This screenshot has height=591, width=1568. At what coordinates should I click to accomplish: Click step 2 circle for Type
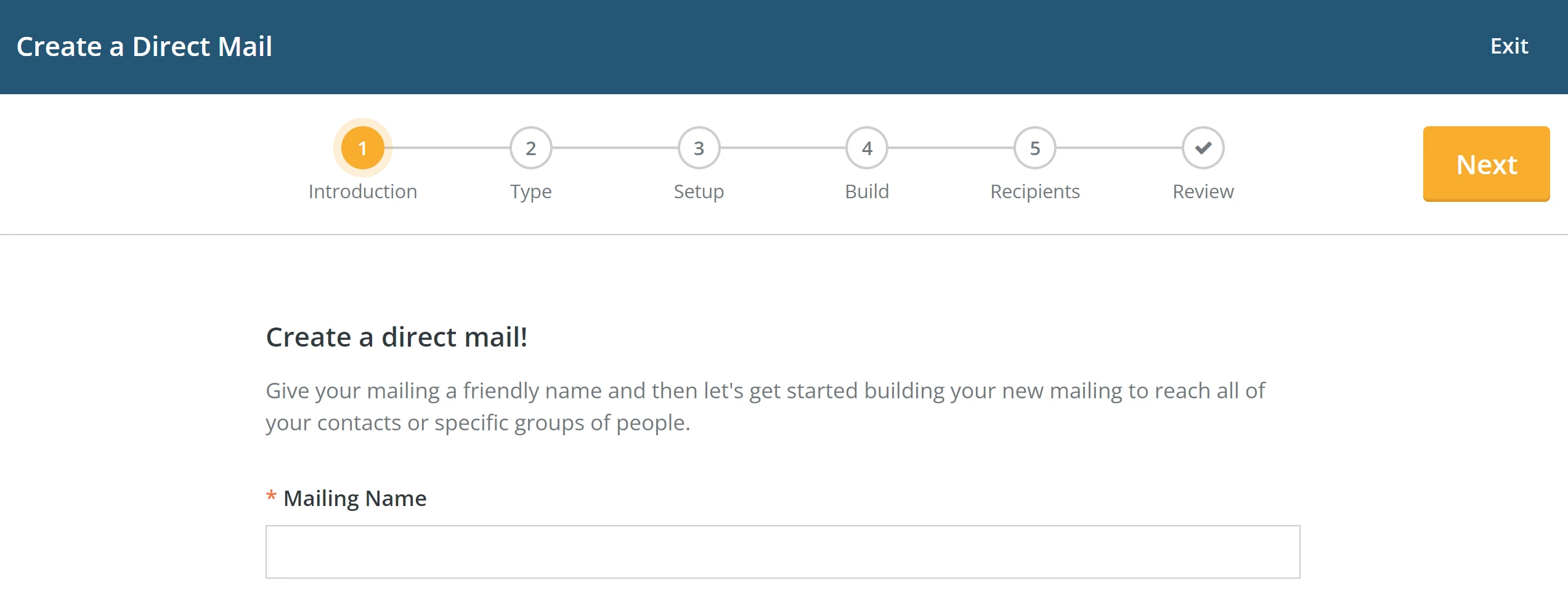pos(530,147)
